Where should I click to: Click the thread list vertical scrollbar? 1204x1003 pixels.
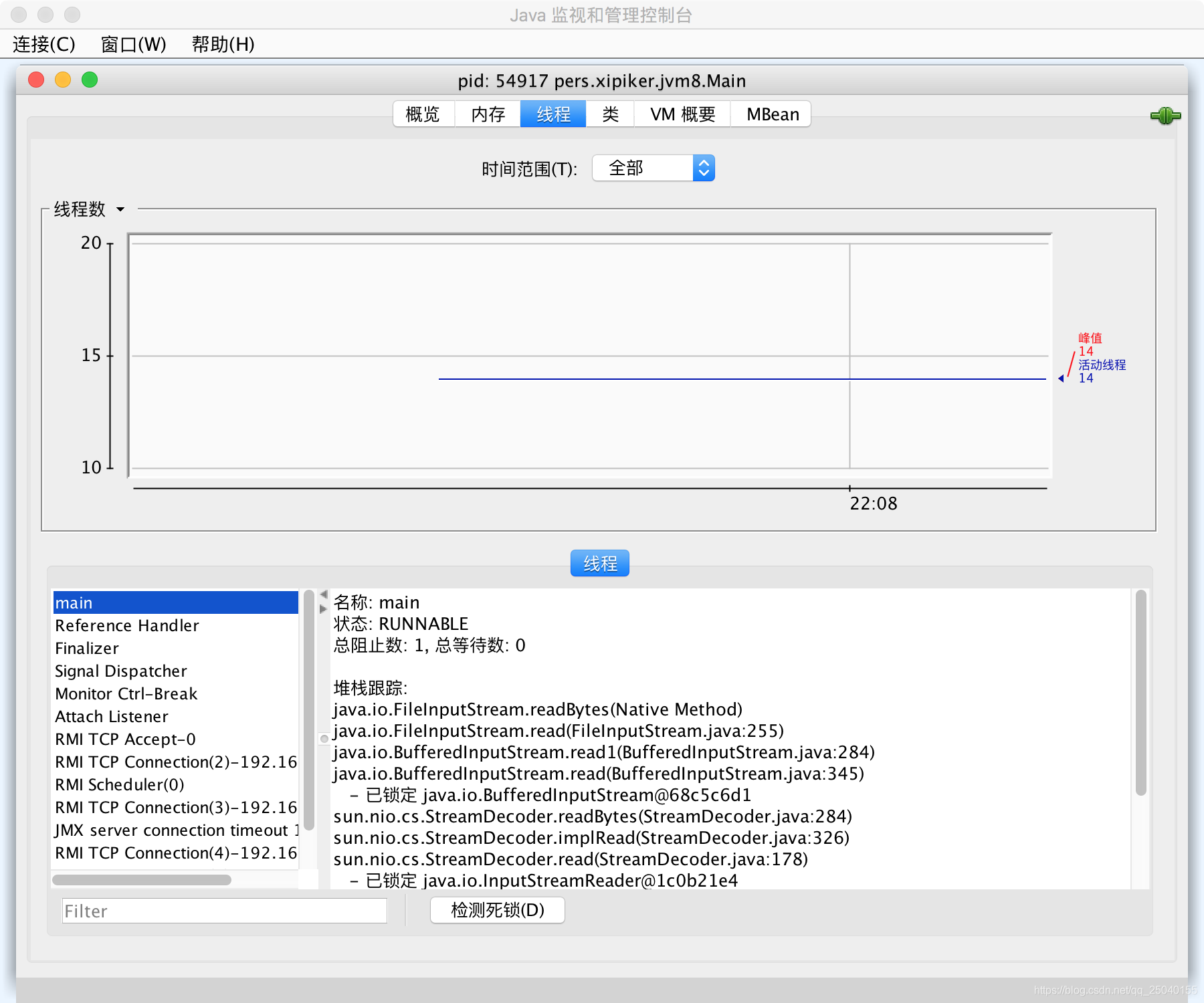[x=309, y=710]
